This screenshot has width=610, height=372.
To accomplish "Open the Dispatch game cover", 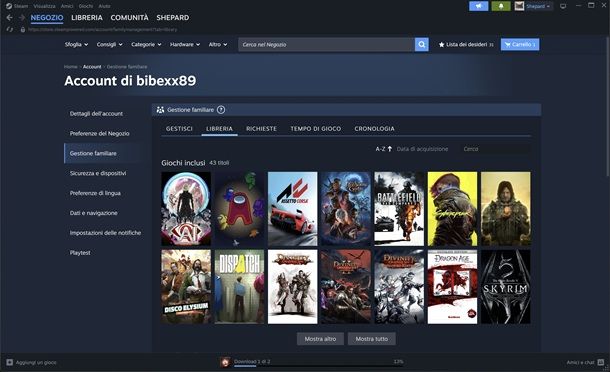I will (x=239, y=286).
